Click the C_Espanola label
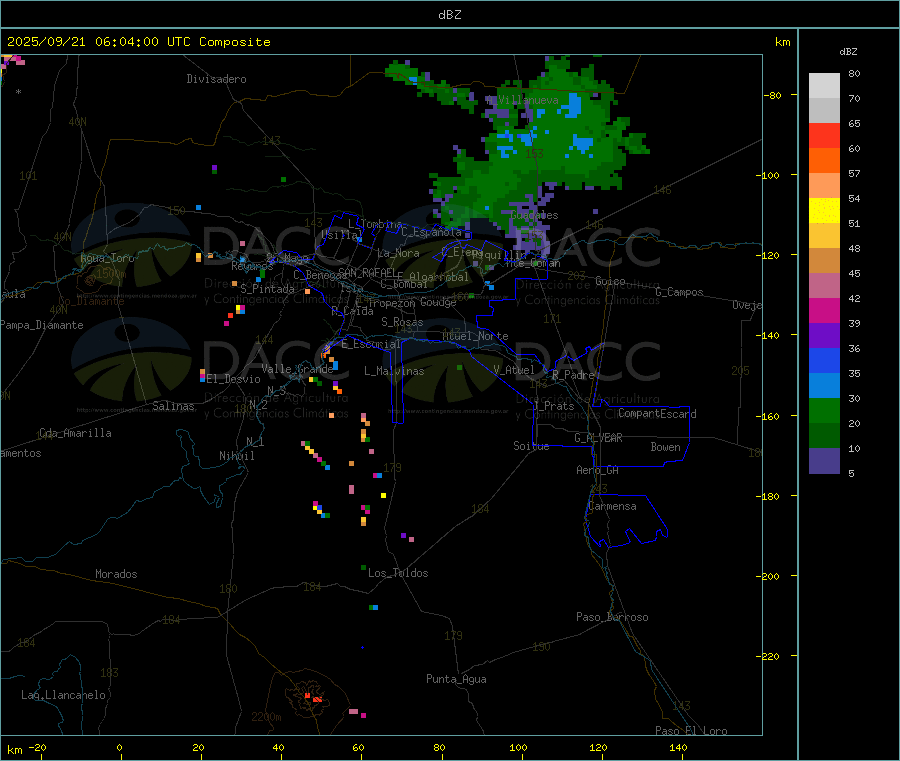900x761 pixels. [x=431, y=232]
